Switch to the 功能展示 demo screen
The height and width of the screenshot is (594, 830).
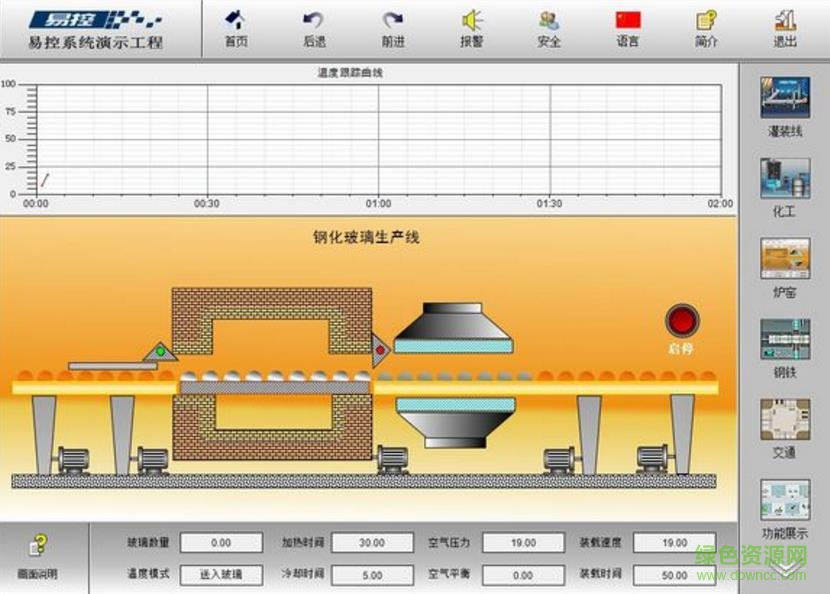(x=786, y=497)
